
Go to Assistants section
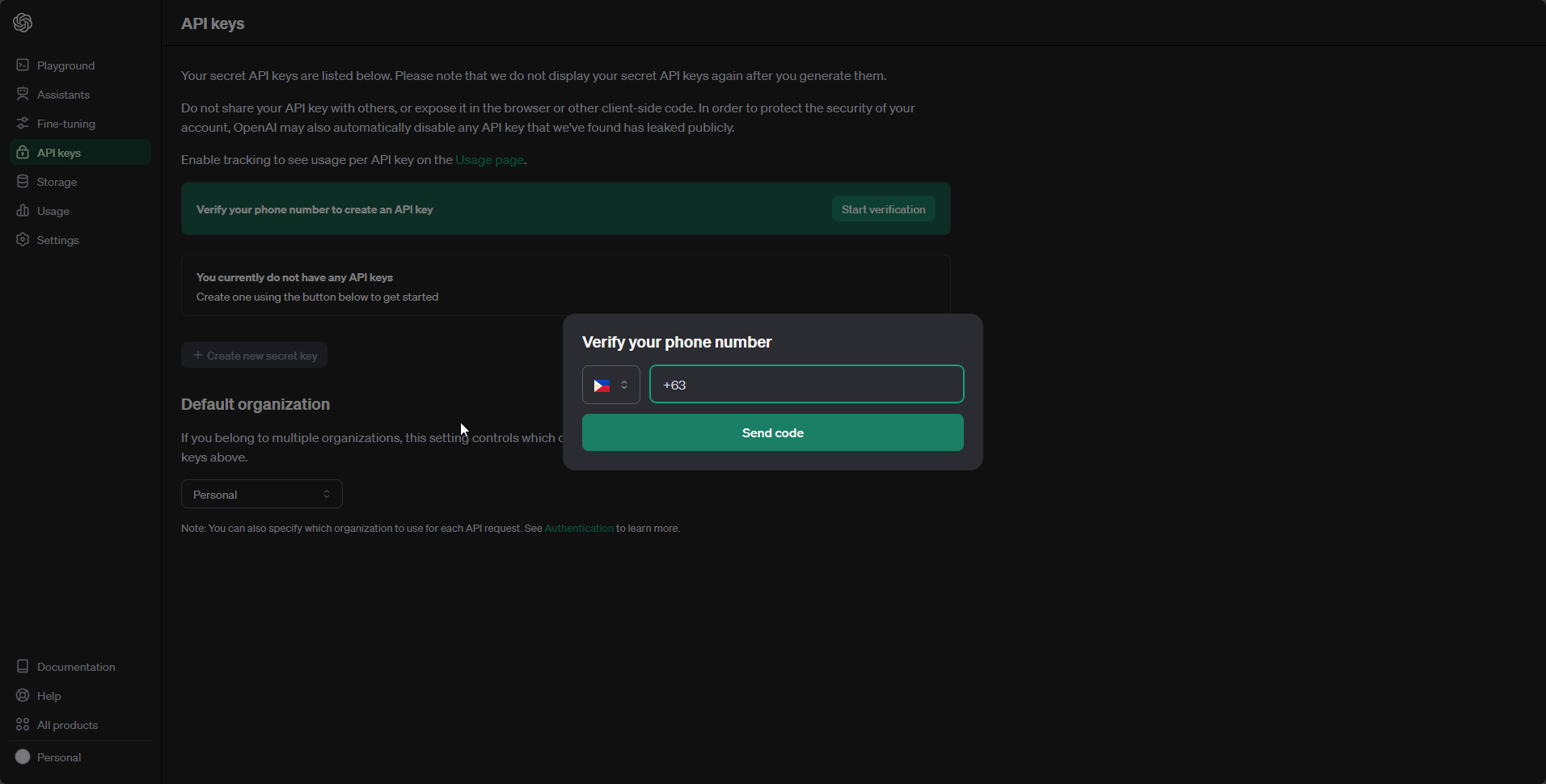click(x=80, y=95)
